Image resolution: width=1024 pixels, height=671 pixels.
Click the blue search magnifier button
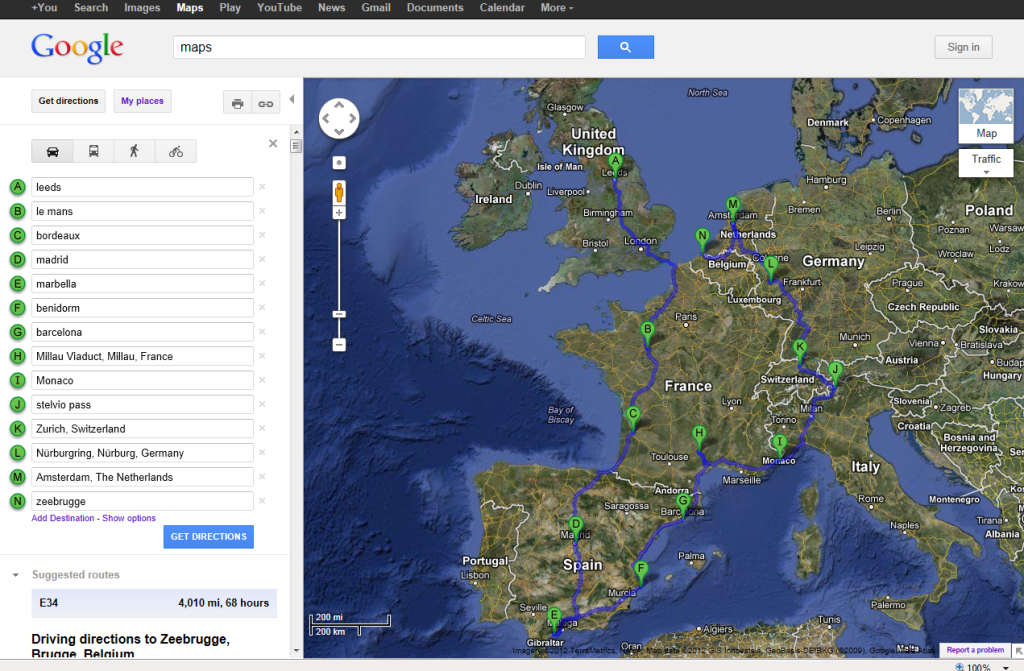click(625, 47)
